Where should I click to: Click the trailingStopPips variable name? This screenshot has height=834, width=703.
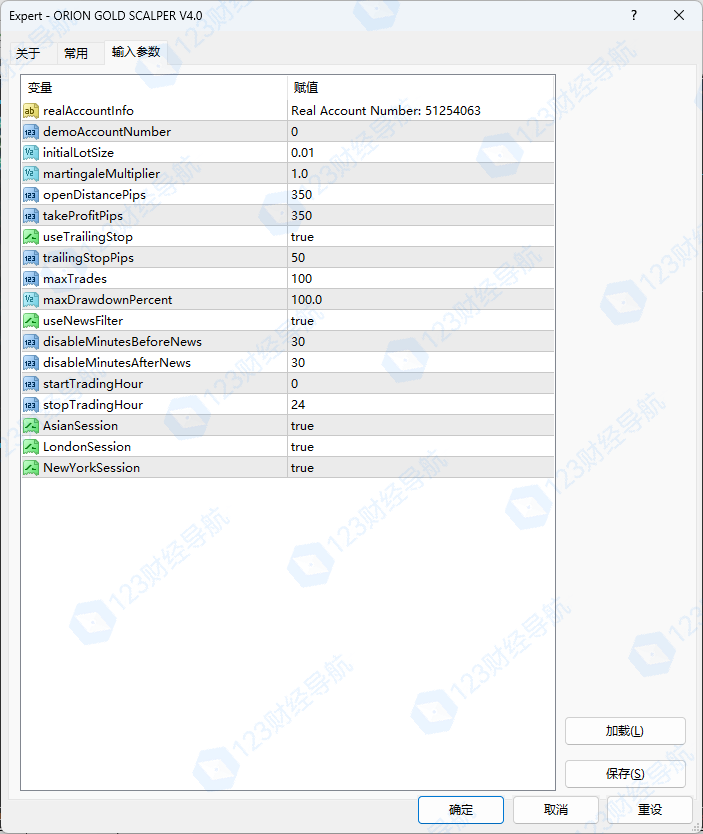88,258
